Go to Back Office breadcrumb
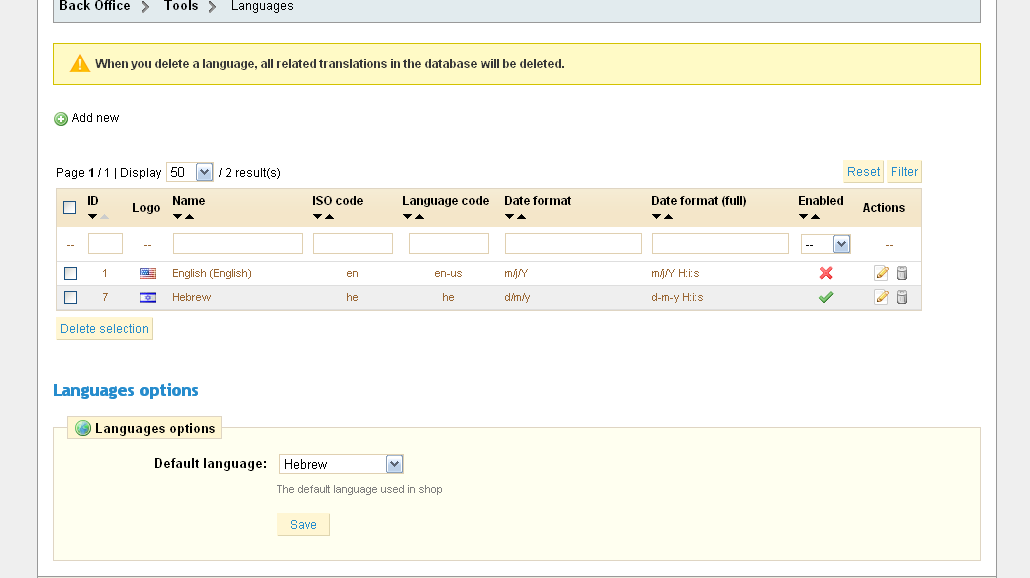Viewport: 1030px width, 578px height. pyautogui.click(x=95, y=6)
